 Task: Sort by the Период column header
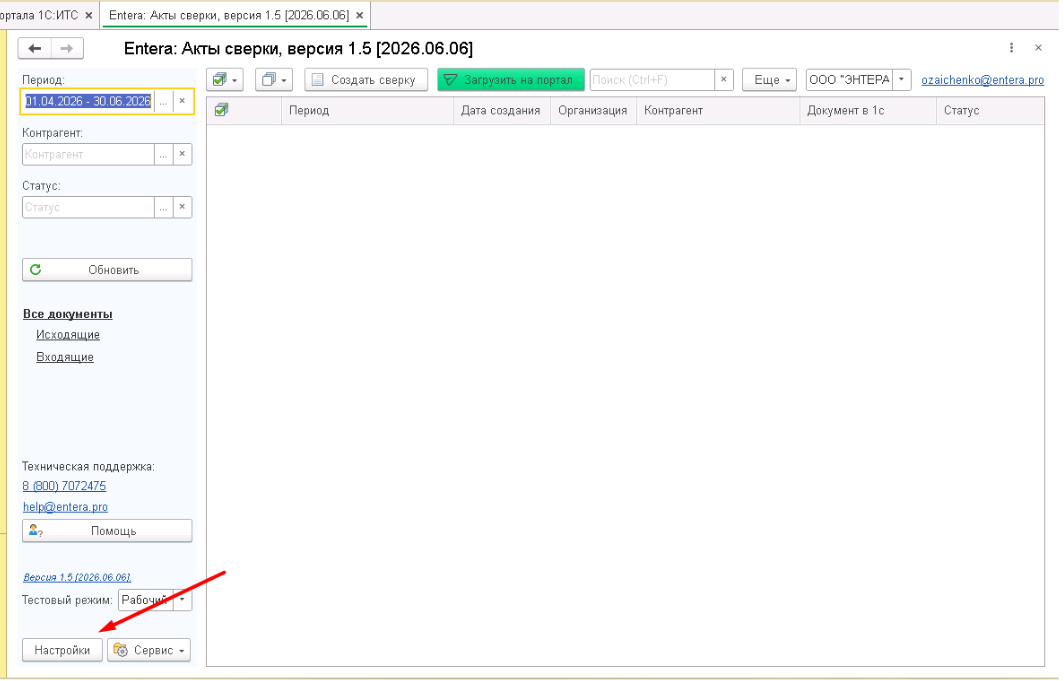point(367,111)
